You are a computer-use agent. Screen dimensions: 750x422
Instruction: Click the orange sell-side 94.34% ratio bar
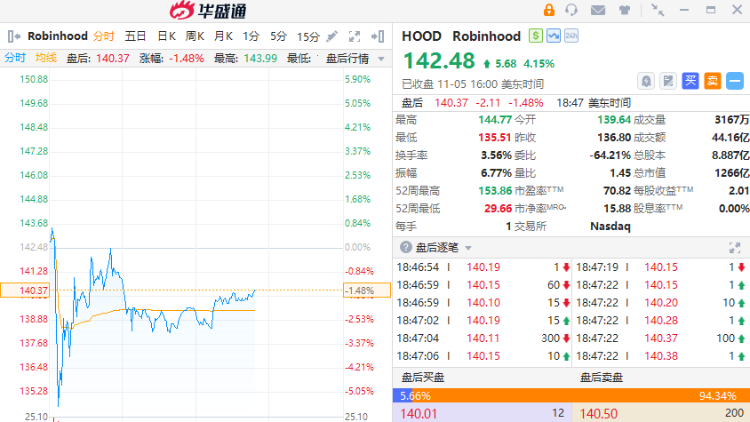pos(581,396)
